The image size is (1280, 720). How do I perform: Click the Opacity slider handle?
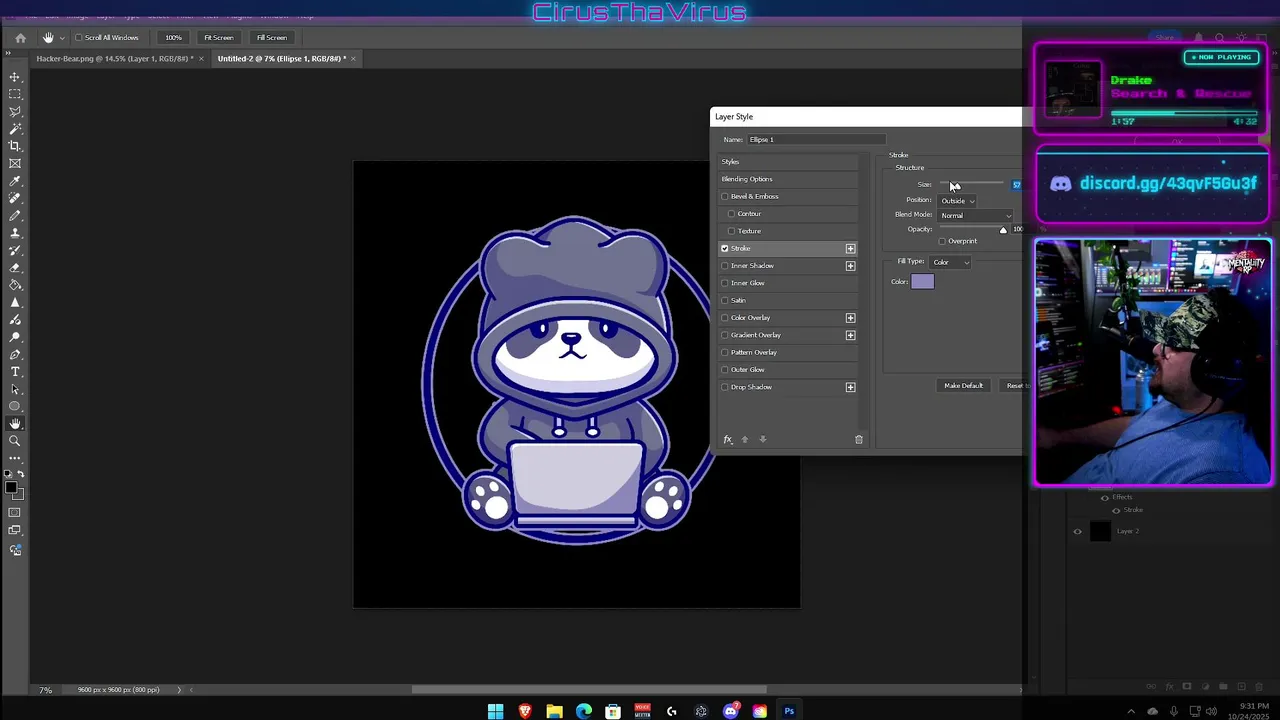point(1003,230)
